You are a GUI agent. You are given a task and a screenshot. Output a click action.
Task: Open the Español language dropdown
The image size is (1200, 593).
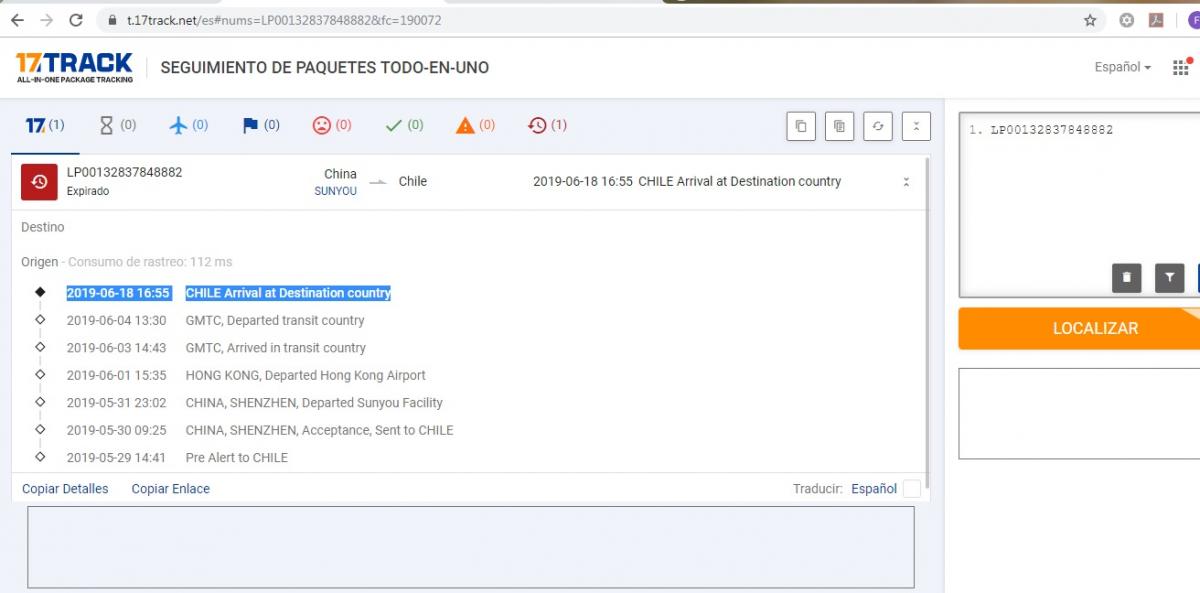[x=1122, y=67]
